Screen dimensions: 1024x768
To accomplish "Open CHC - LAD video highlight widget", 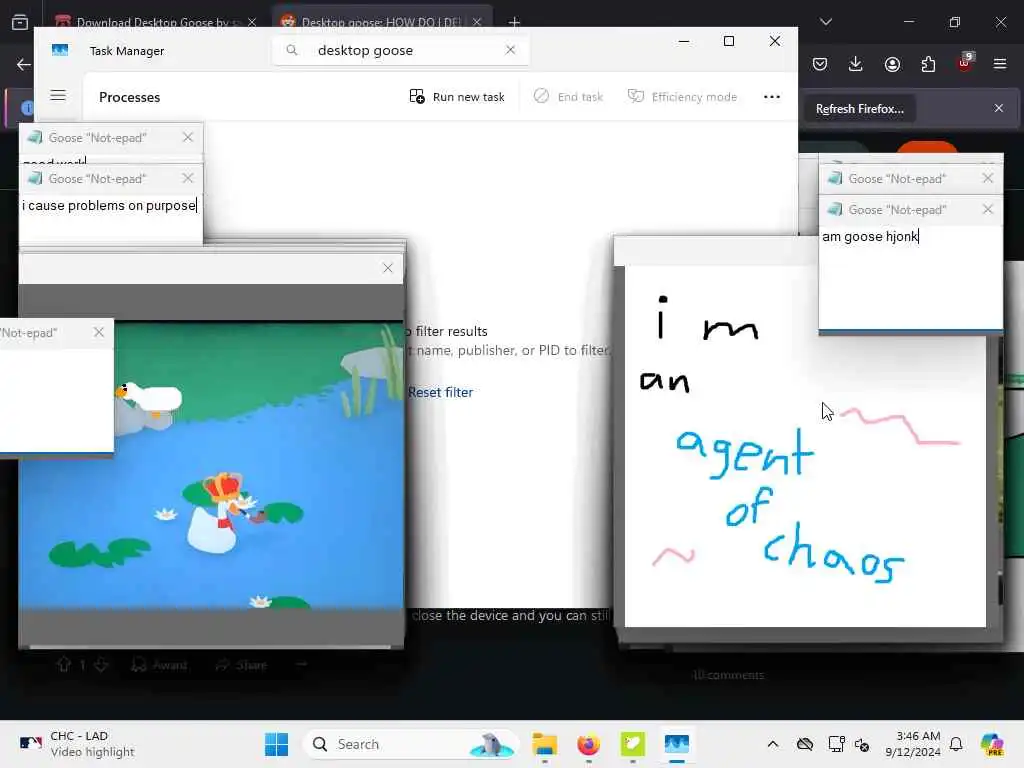I will pos(77,744).
